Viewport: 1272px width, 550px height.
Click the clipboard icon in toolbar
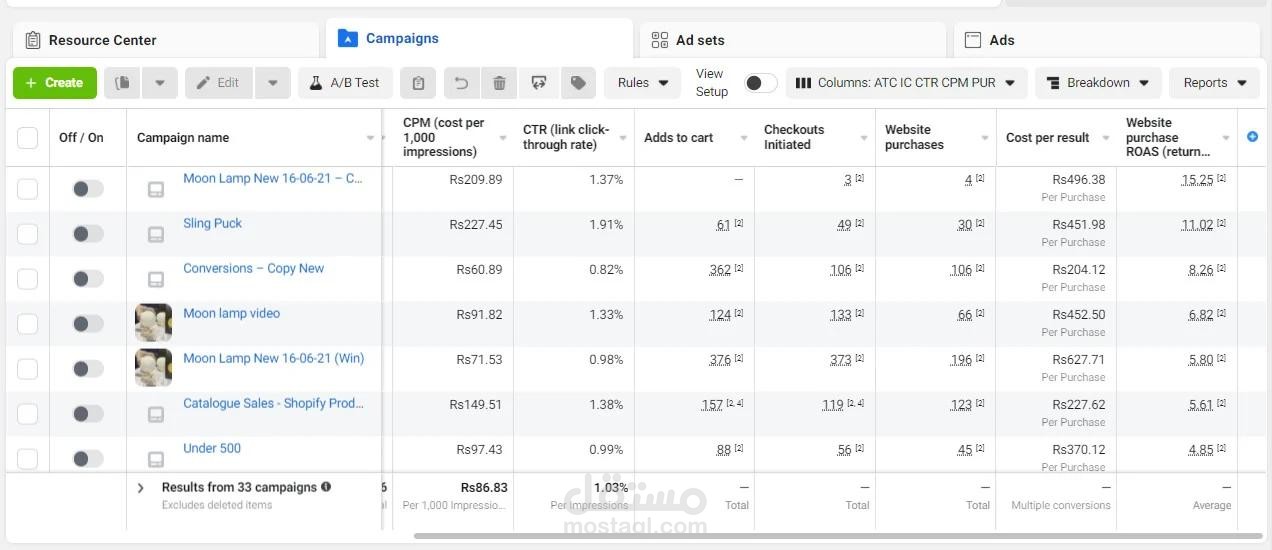click(418, 83)
